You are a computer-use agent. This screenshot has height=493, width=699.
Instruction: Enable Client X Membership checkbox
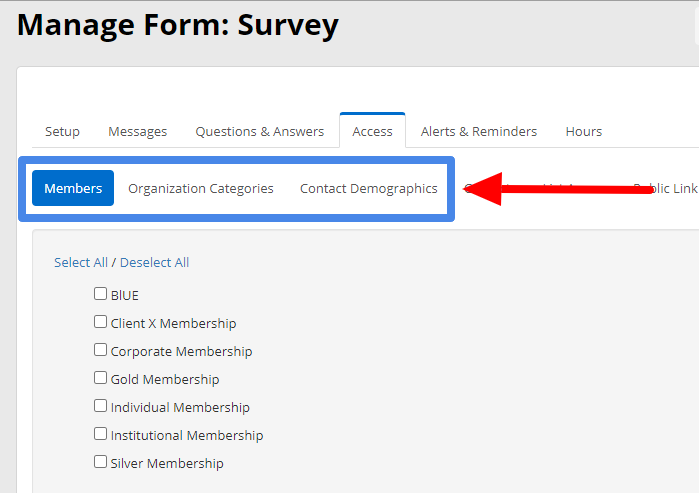100,322
